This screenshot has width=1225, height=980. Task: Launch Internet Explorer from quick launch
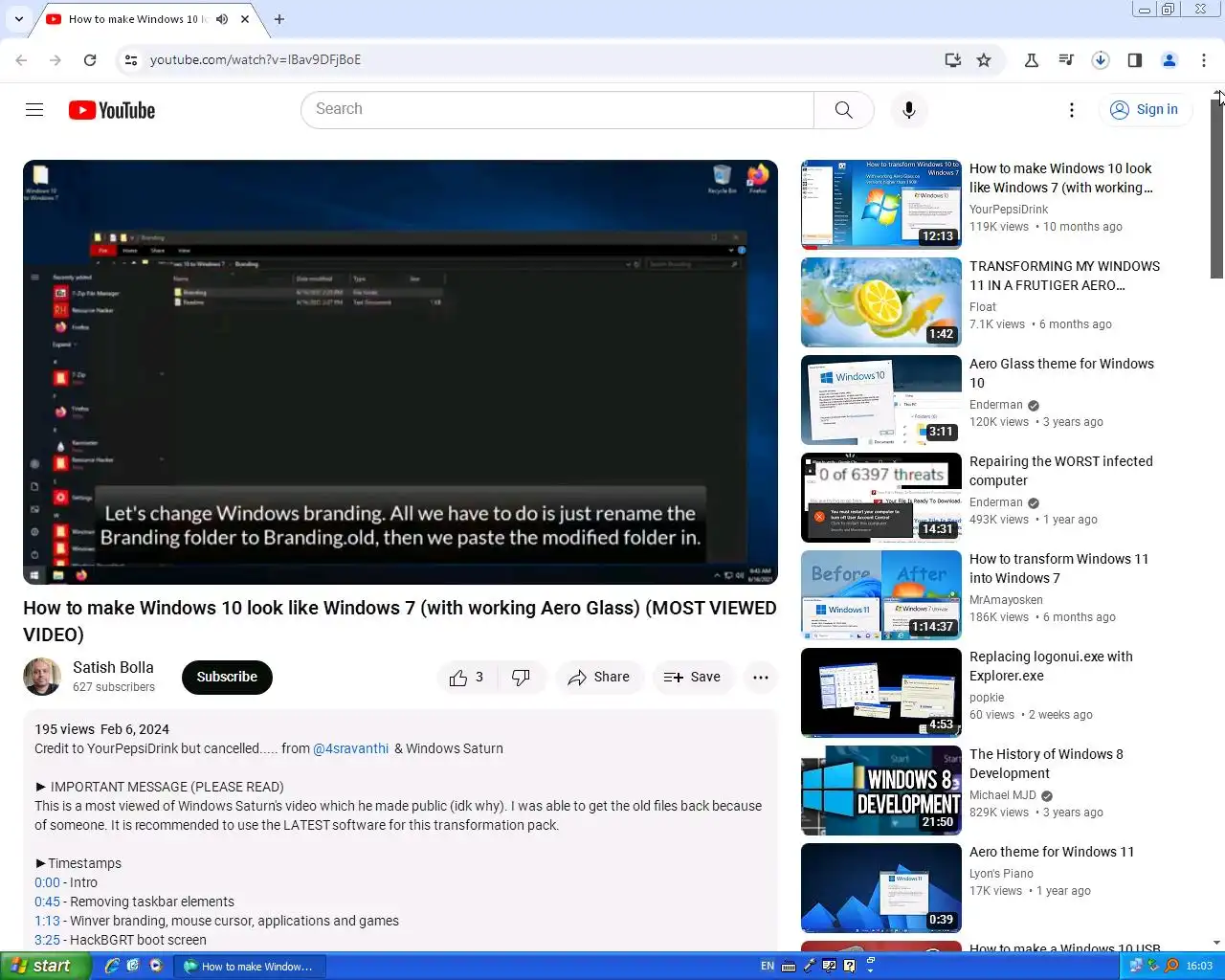click(x=112, y=966)
